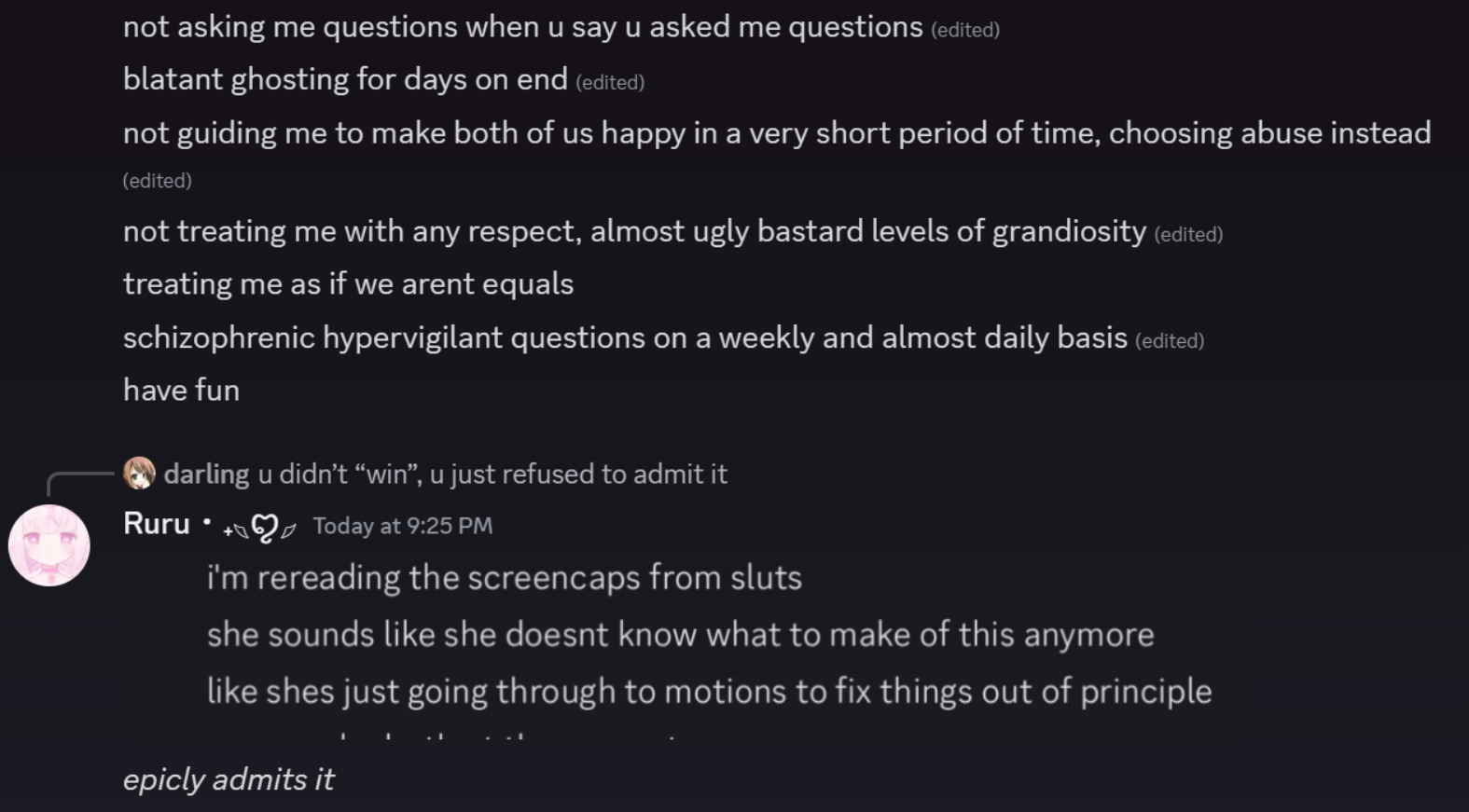Image resolution: width=1469 pixels, height=812 pixels.
Task: Click edited tag after 'almost daily basis'
Action: (1170, 340)
